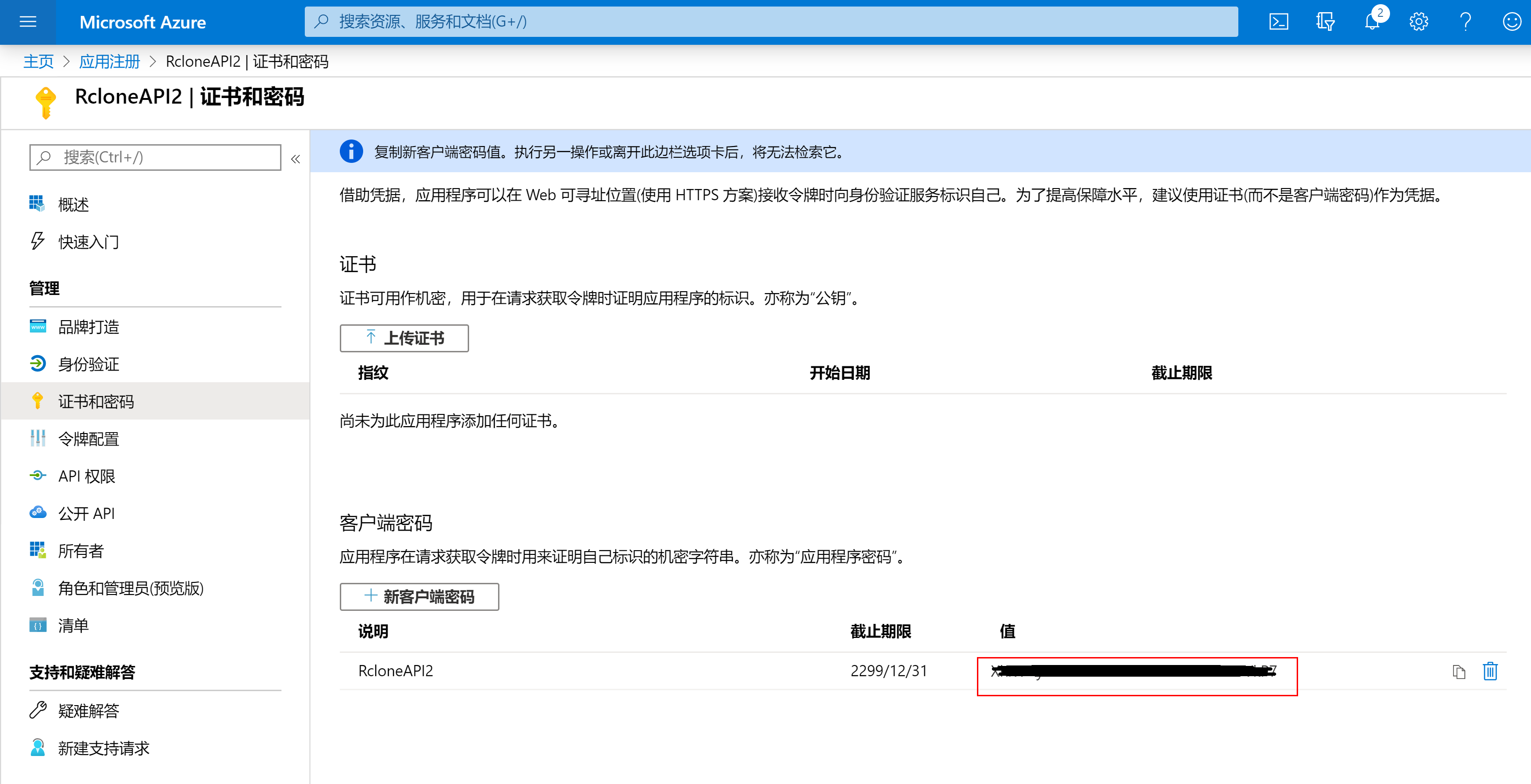Click the 开始日期 column header

839,373
